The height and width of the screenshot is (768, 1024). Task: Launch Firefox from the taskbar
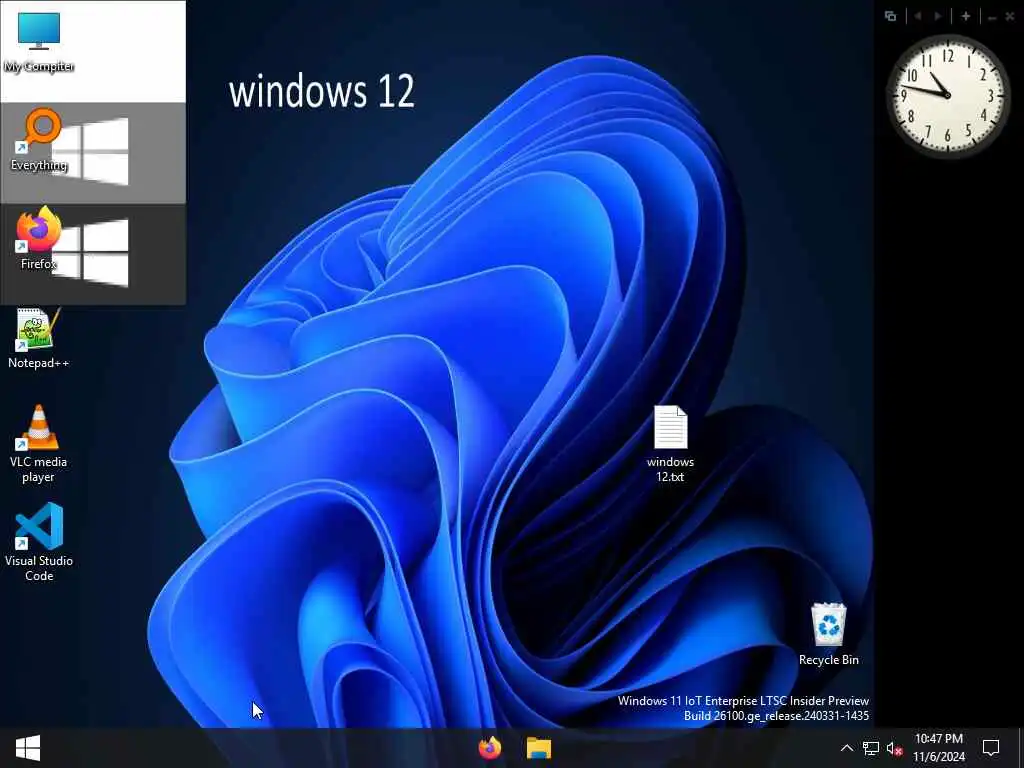click(x=490, y=748)
